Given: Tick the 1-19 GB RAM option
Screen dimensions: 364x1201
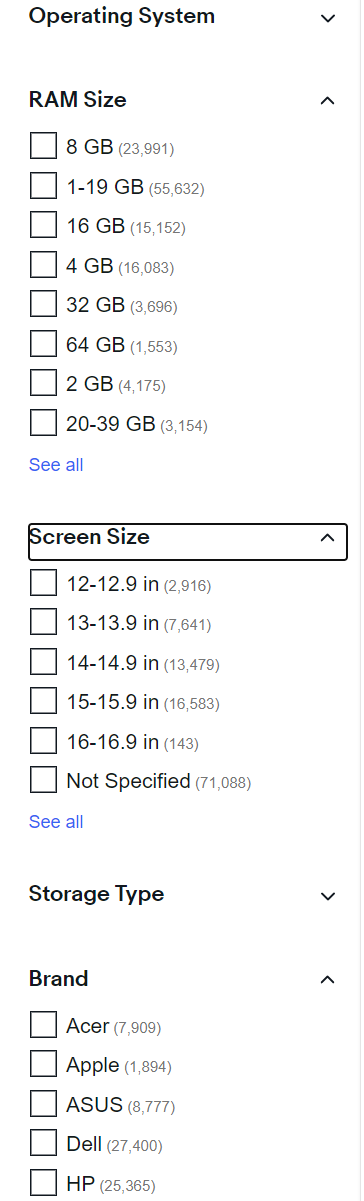Looking at the screenshot, I should coord(43,186).
